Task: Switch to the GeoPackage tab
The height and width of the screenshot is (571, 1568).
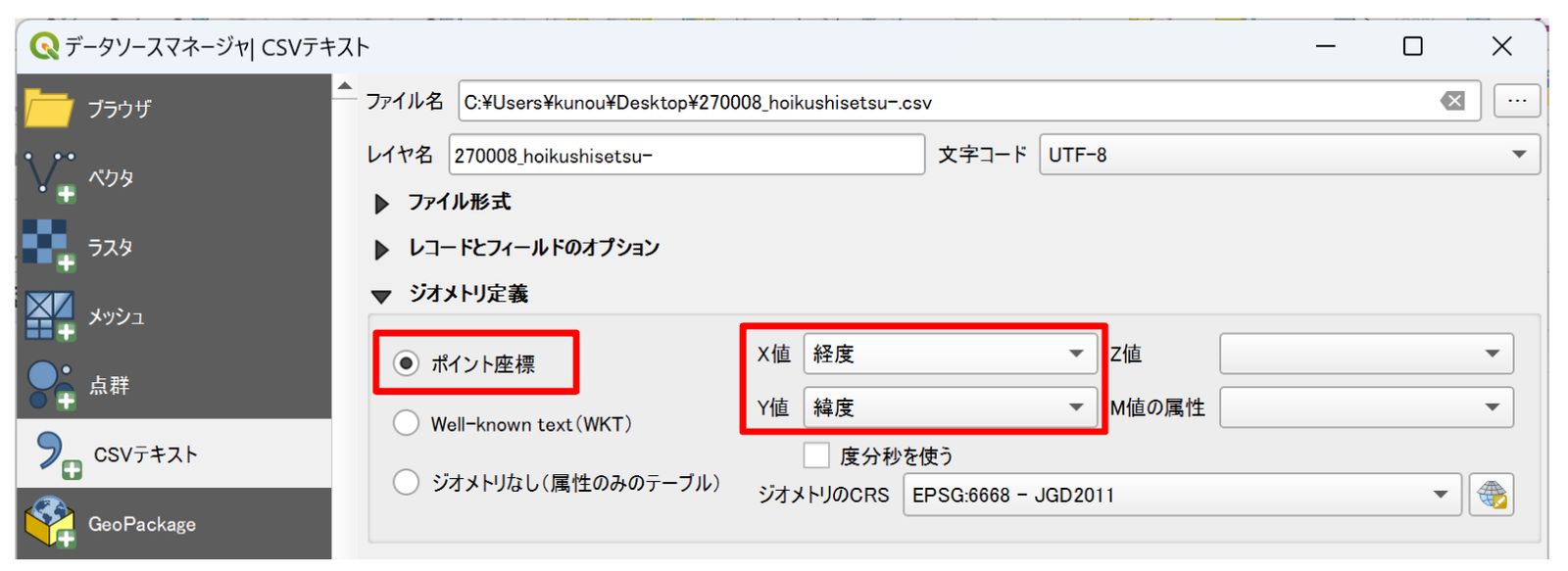Action: coord(173,524)
